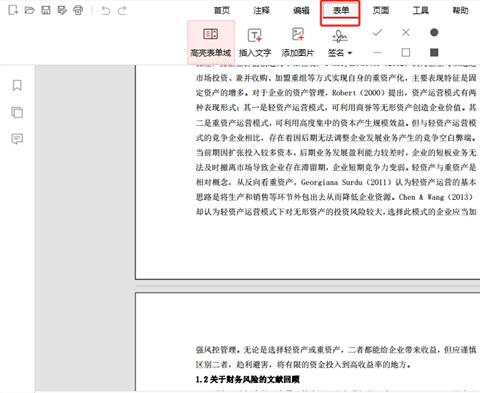Switch to the 编辑 tab

[301, 10]
